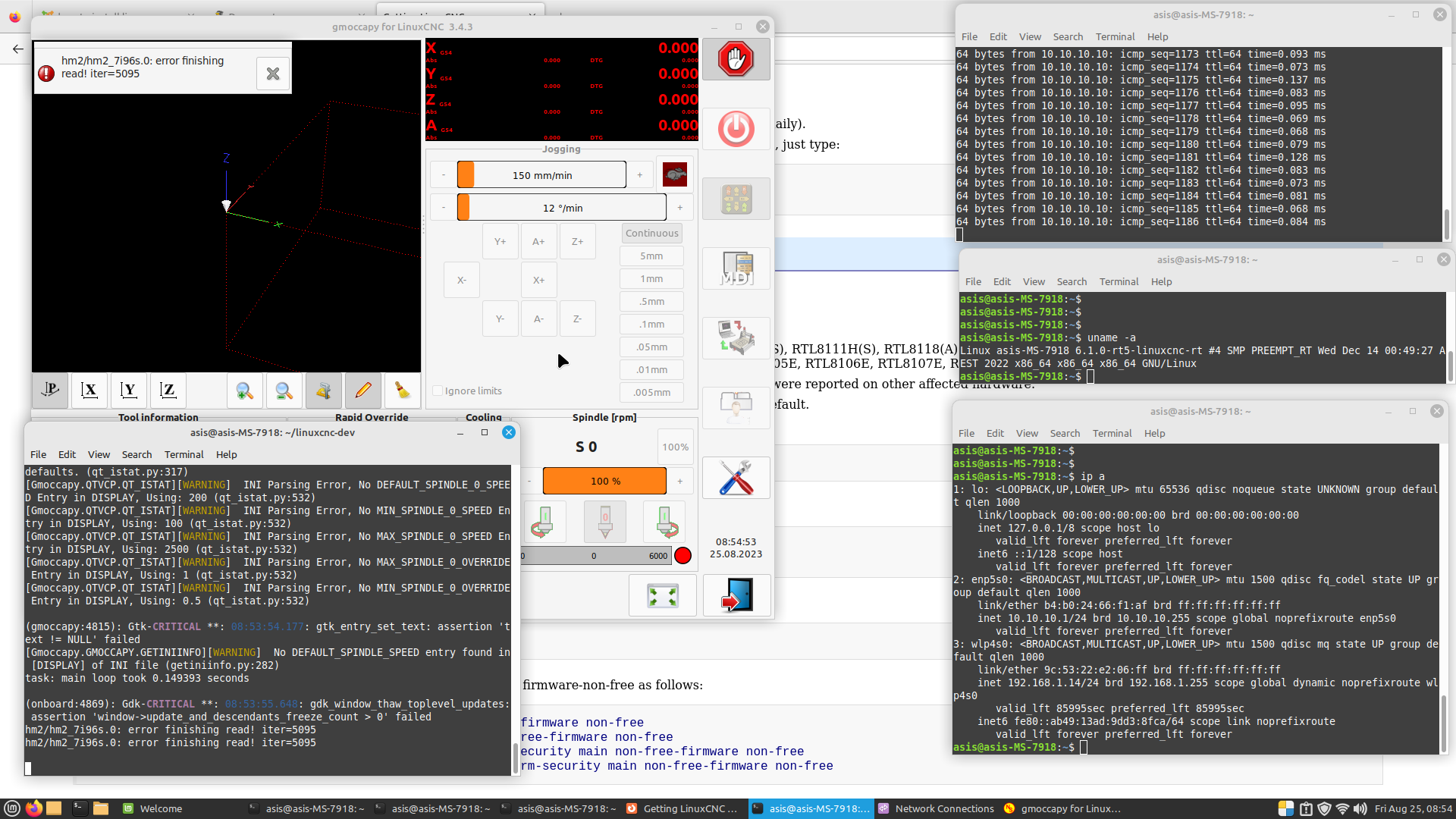Click the browser back arrow
This screenshot has height=819, width=1456.
coord(17,49)
